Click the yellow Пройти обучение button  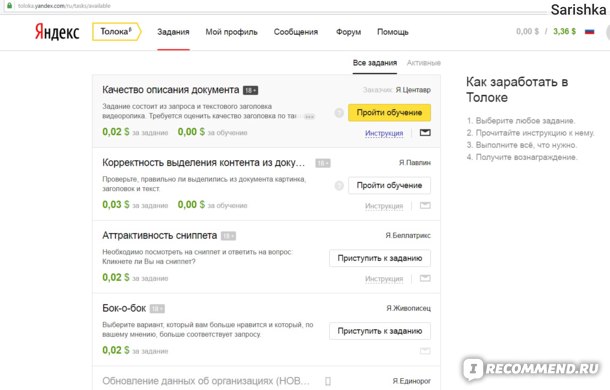[389, 112]
